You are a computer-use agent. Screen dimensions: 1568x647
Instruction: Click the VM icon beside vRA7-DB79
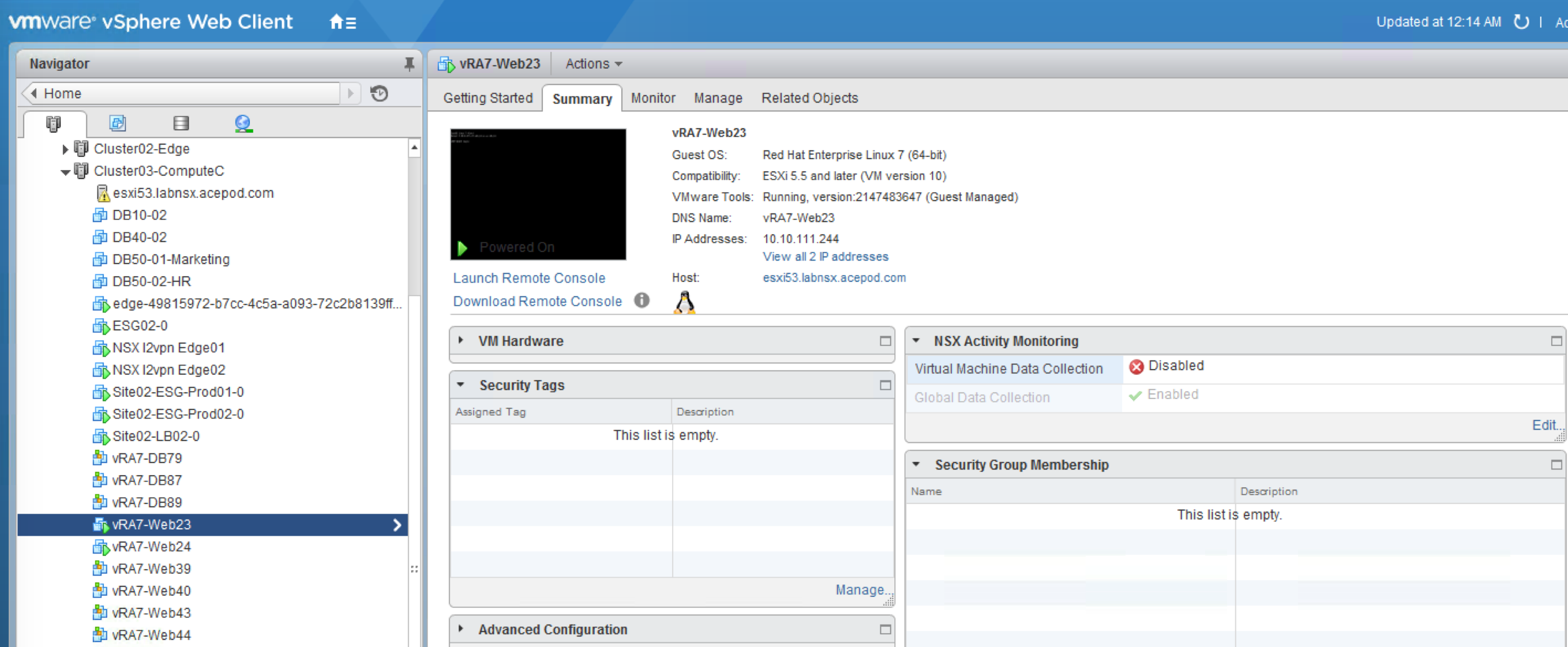pos(100,458)
